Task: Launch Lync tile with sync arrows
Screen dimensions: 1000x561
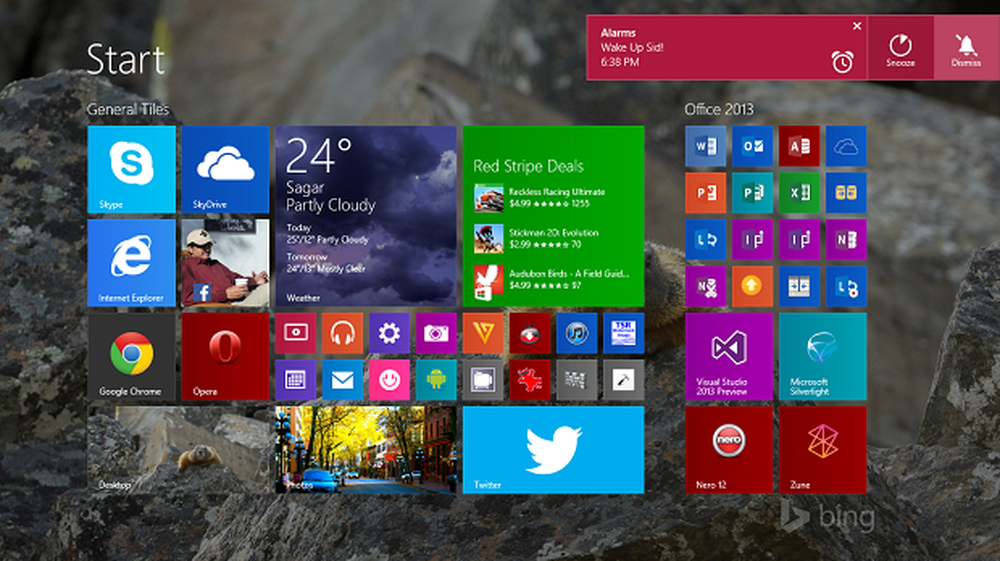Action: tap(705, 240)
